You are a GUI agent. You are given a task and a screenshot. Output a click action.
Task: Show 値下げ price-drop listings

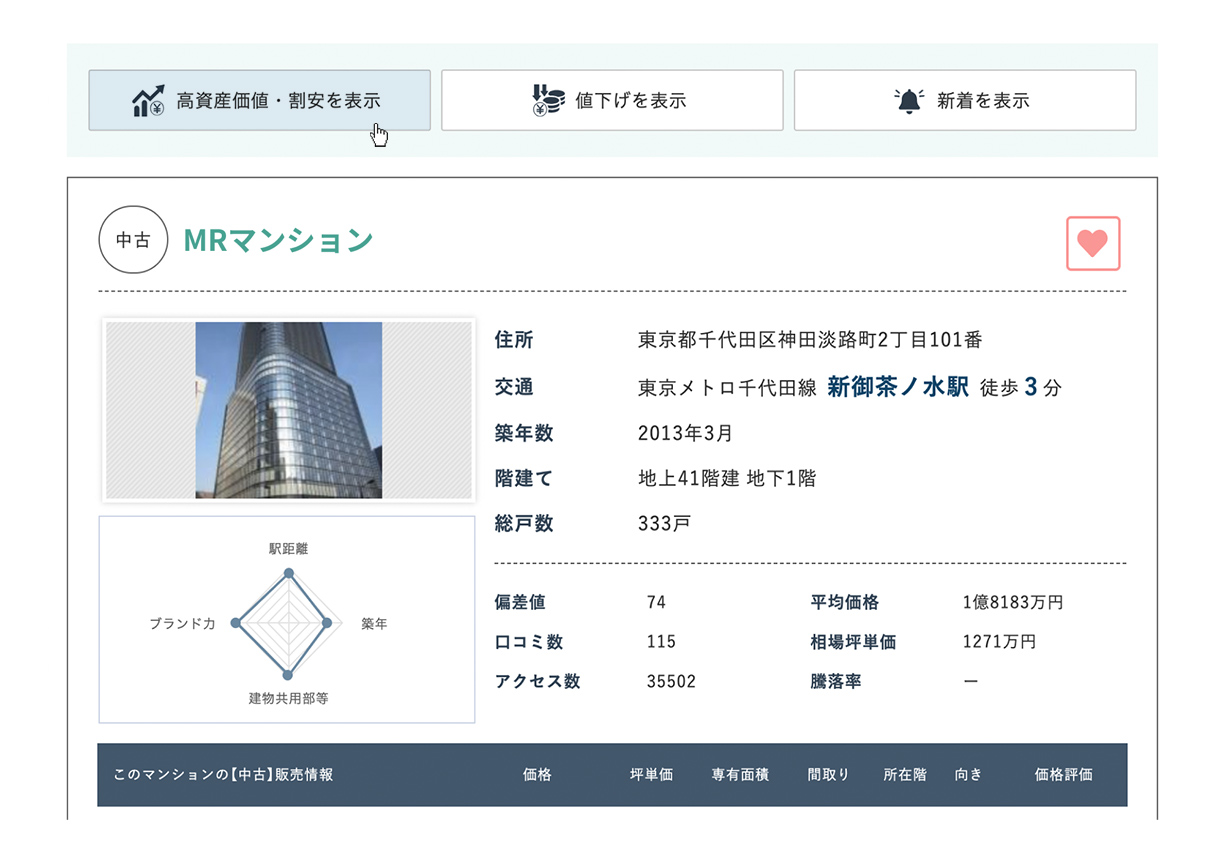(612, 100)
